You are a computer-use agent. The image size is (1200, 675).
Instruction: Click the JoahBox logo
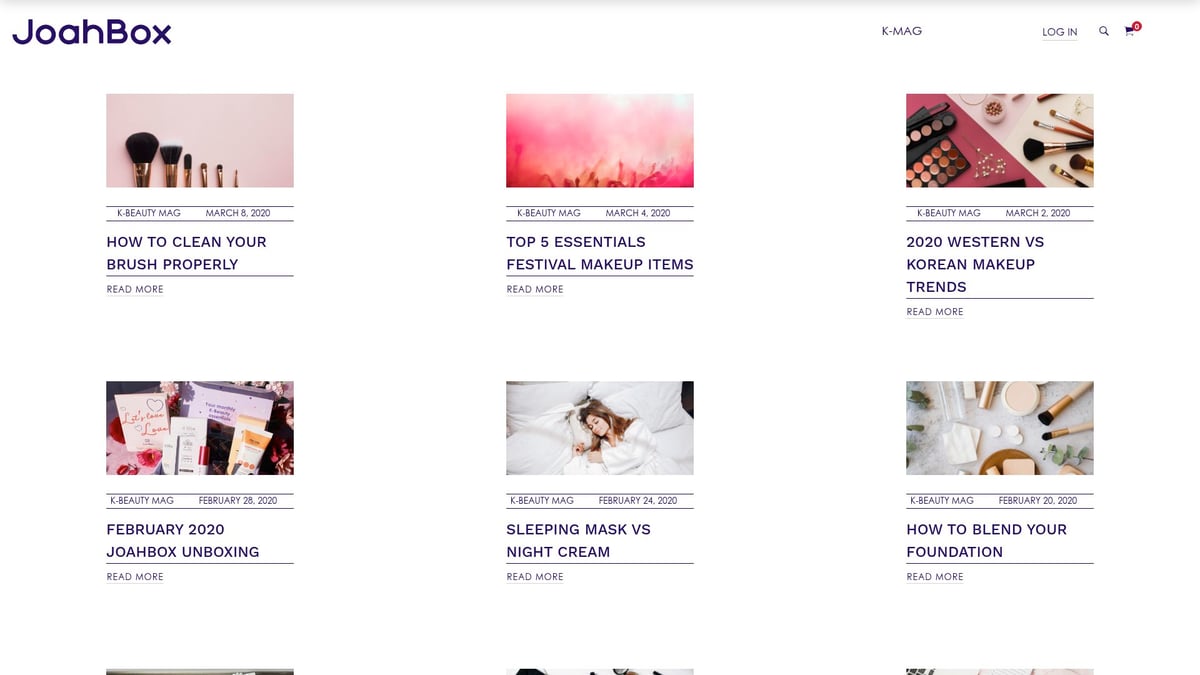pos(92,32)
